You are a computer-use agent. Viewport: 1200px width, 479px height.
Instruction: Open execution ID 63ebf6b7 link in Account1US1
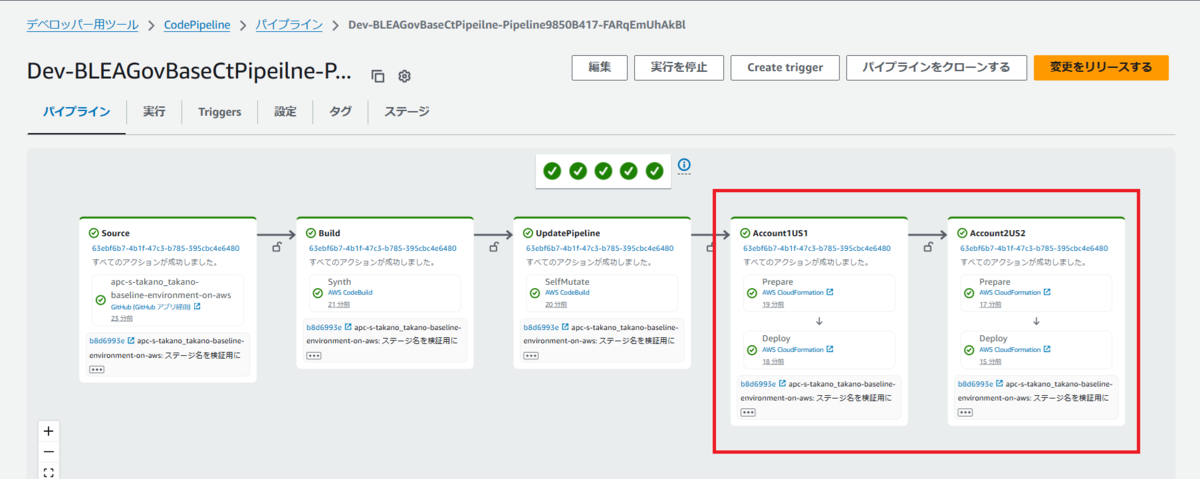pyautogui.click(x=817, y=248)
